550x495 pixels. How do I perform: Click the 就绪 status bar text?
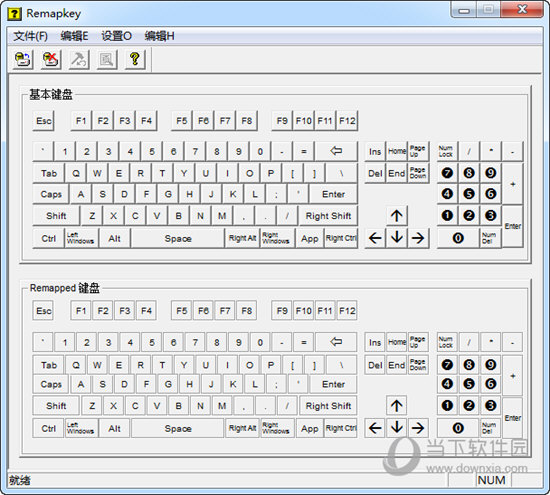(20, 480)
